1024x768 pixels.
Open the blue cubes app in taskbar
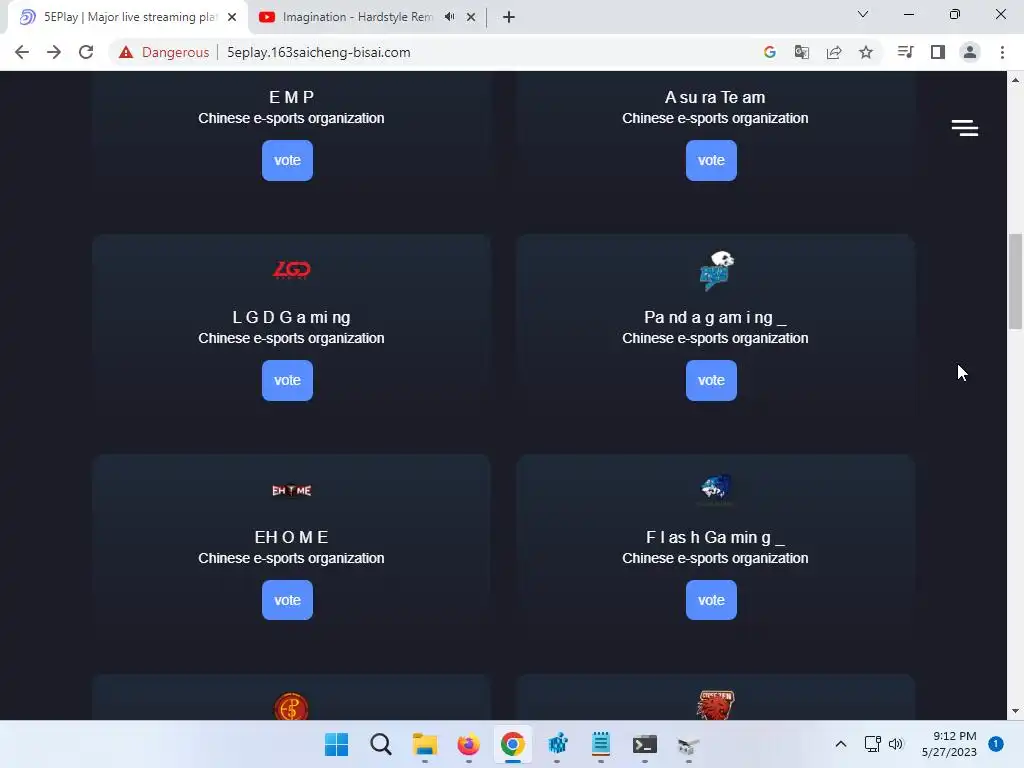pos(556,744)
